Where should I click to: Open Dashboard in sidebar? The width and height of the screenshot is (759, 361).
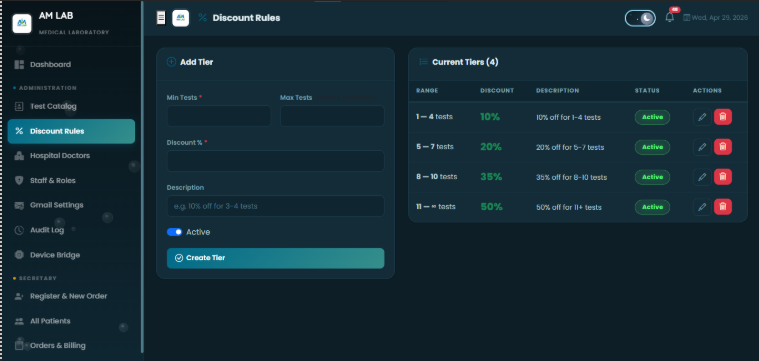71,65
